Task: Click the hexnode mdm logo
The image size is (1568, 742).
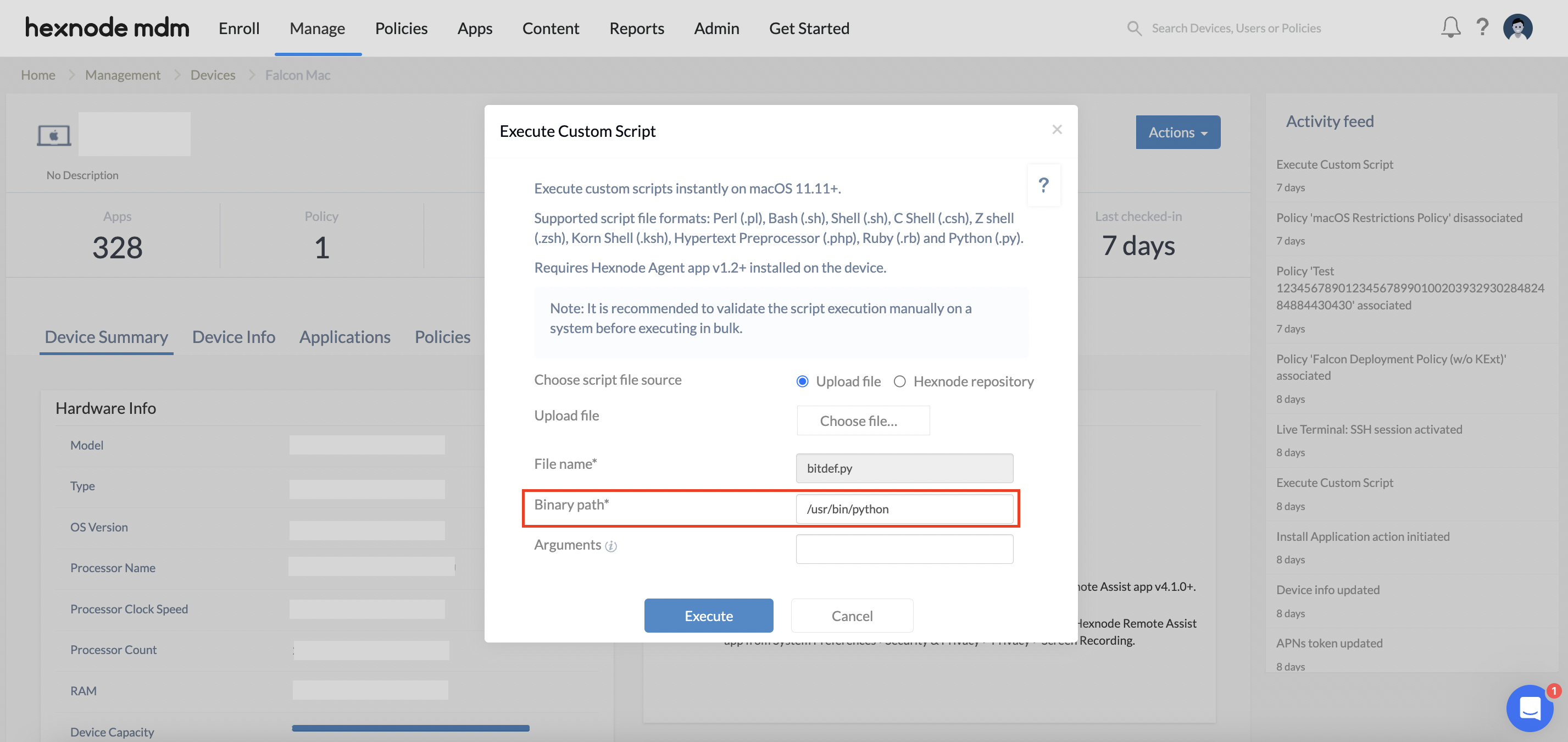Action: click(x=107, y=28)
